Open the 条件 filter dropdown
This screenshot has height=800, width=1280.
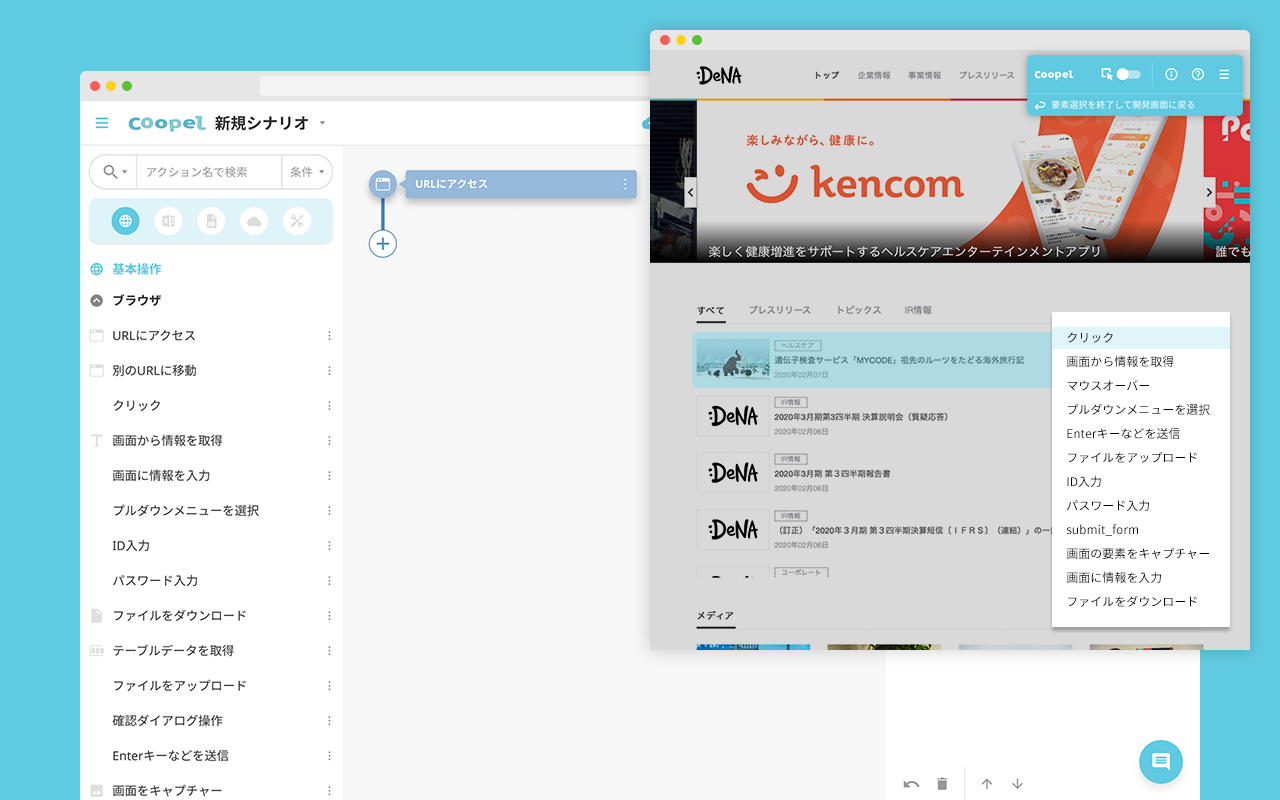coord(307,172)
